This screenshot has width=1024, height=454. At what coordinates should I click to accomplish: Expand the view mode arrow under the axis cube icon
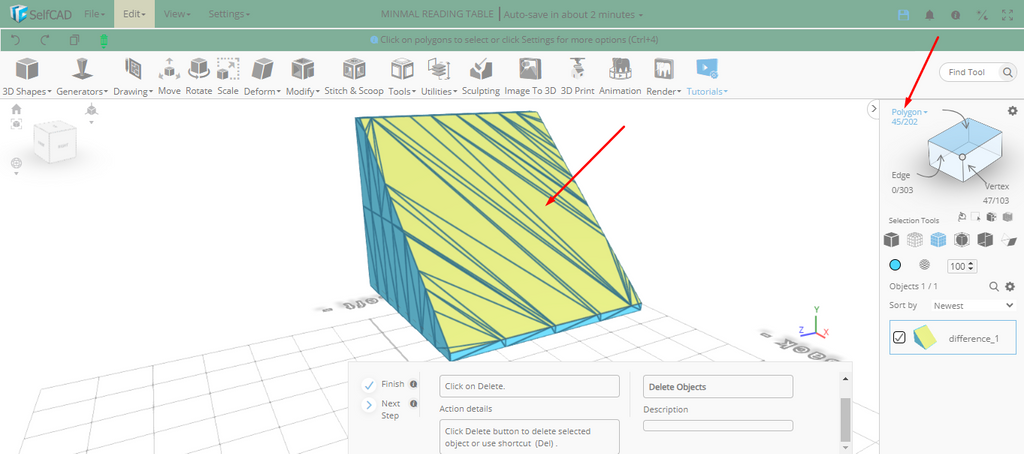pos(91,122)
